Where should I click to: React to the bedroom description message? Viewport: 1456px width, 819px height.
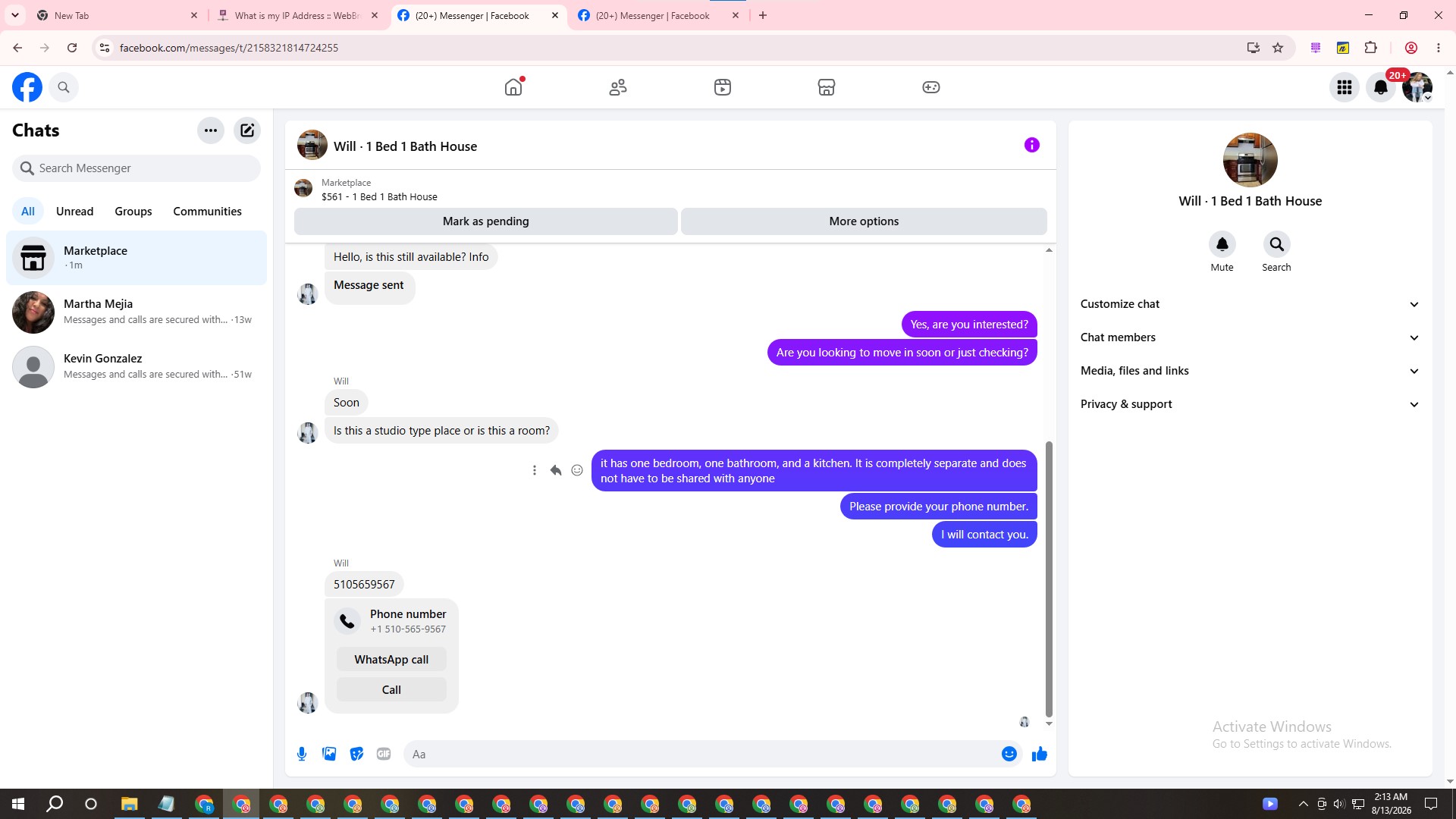(x=577, y=470)
